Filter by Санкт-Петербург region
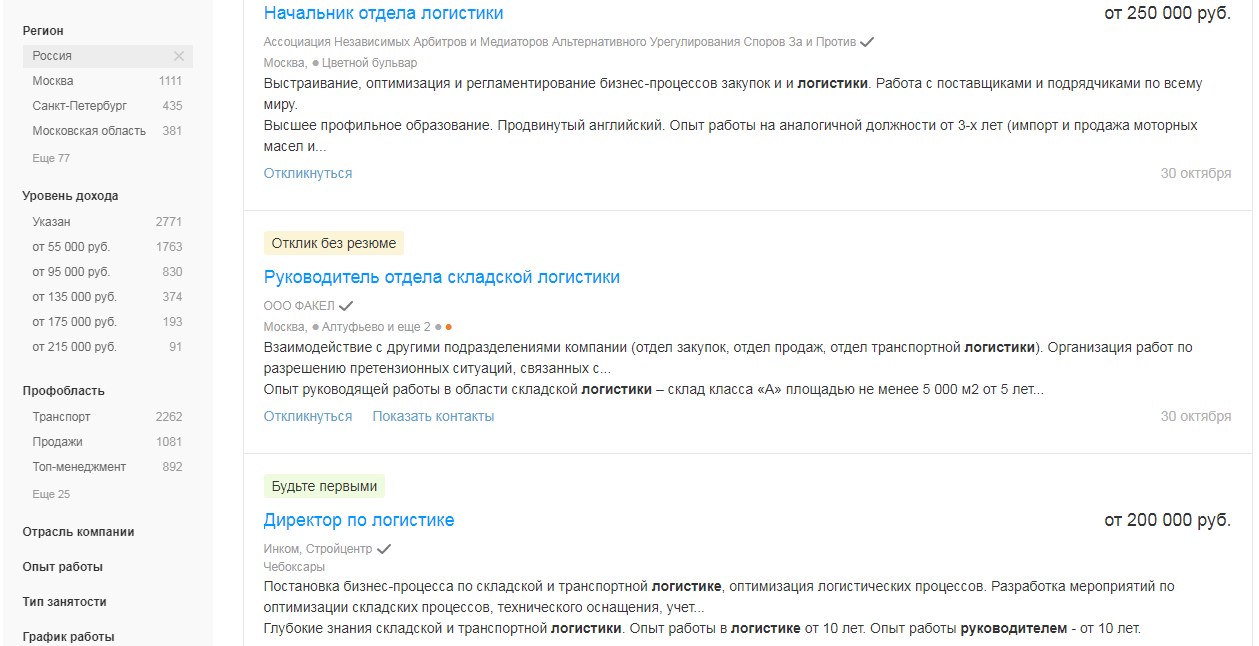Image resolution: width=1259 pixels, height=646 pixels. [107, 106]
